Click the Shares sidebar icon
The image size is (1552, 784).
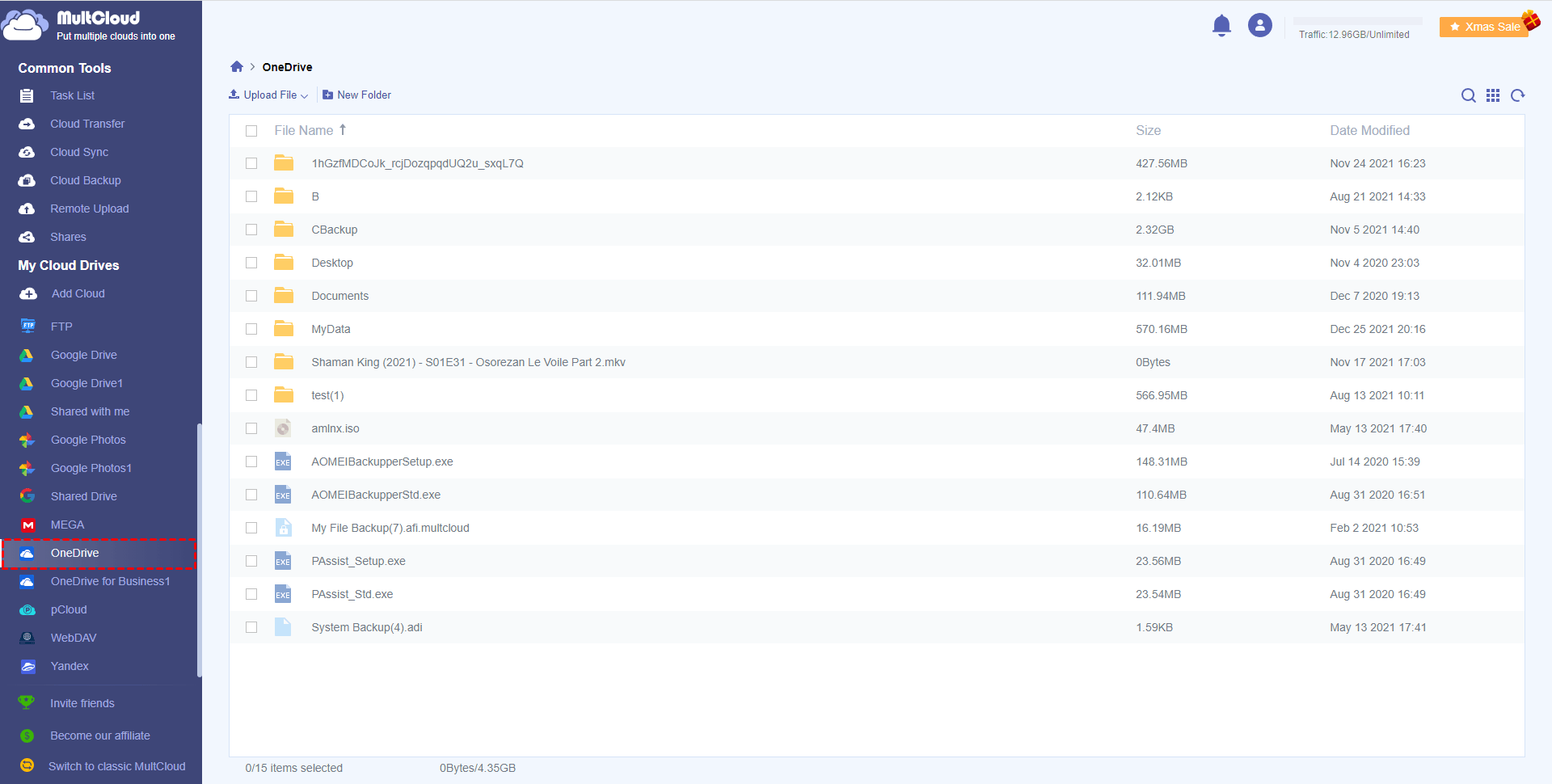point(27,237)
